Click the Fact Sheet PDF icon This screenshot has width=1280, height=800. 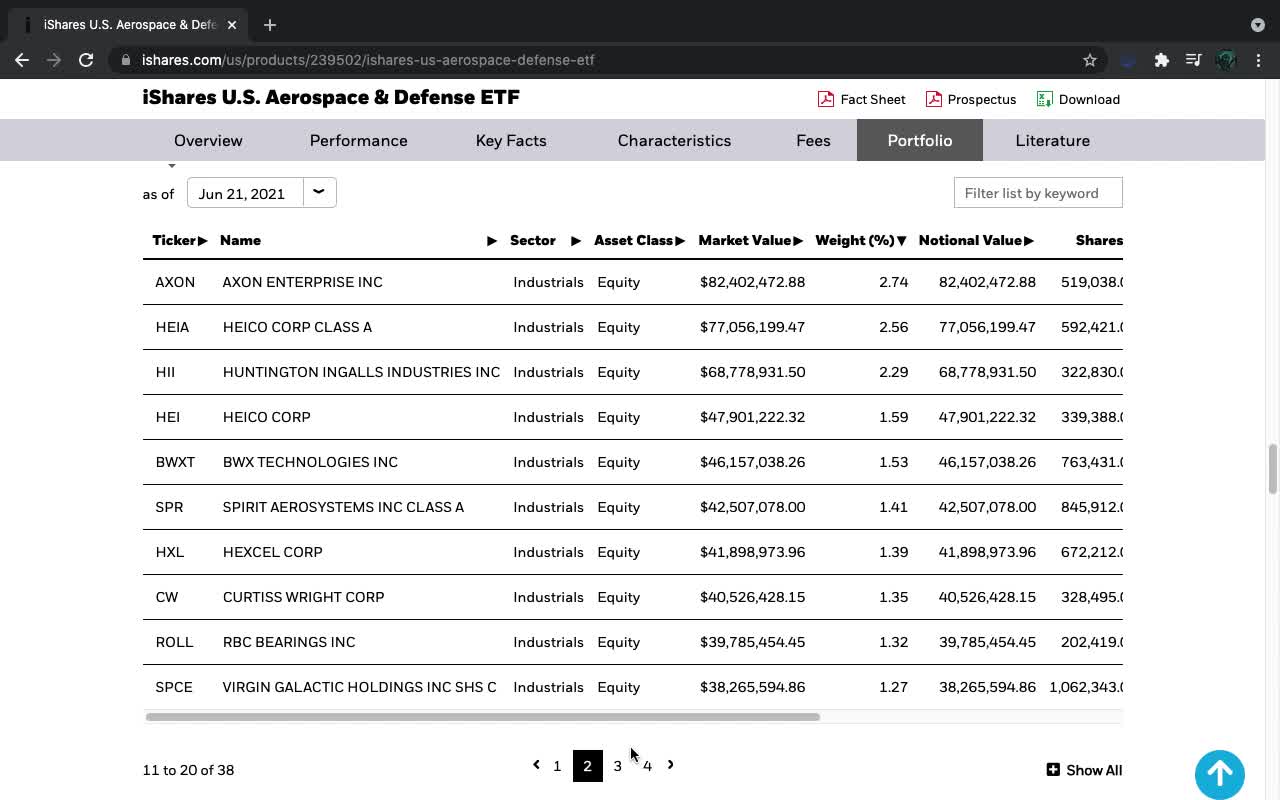click(x=826, y=99)
